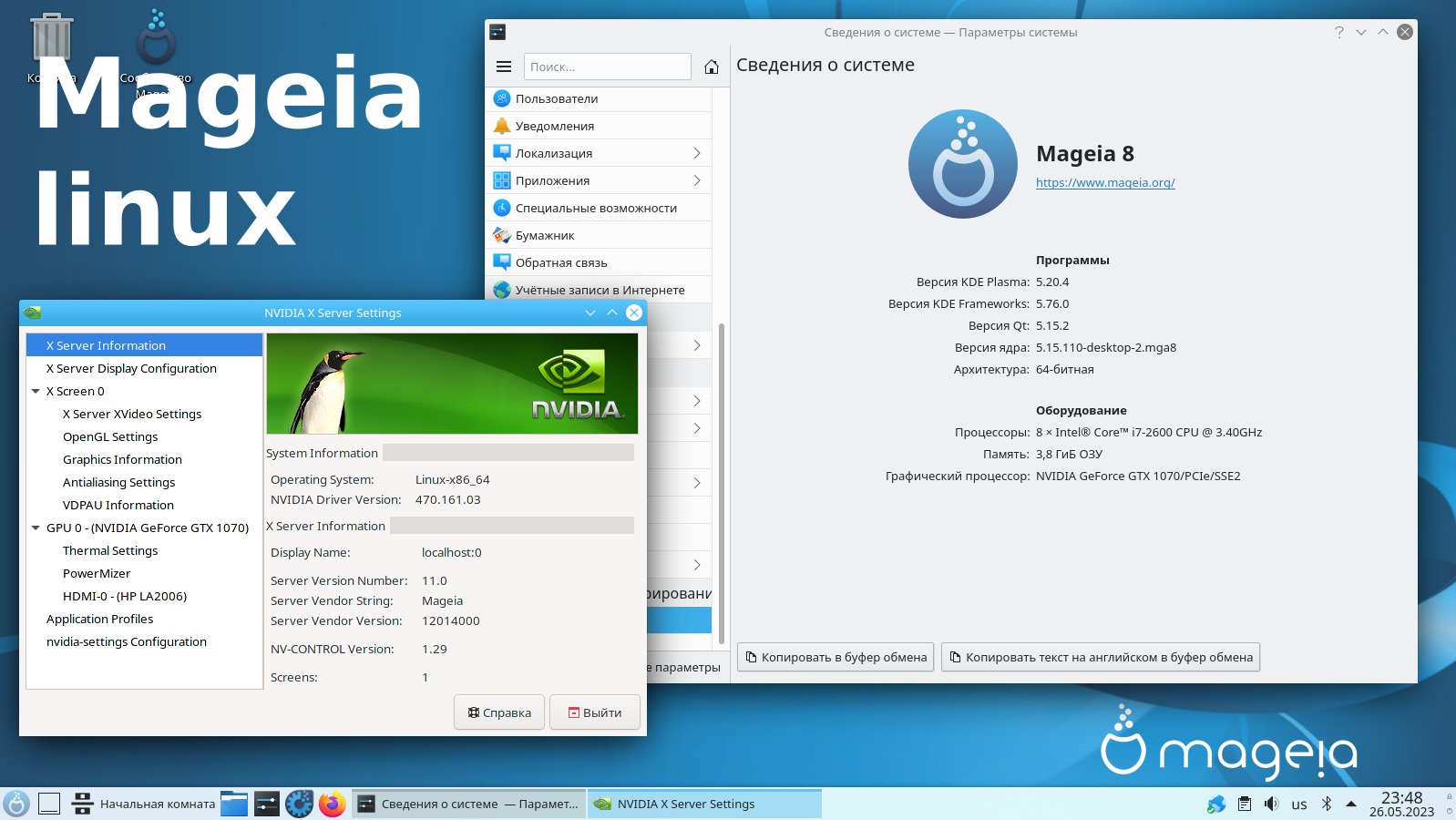This screenshot has width=1456, height=820.
Task: Click the Bluetooth tray icon
Action: pos(1327,804)
